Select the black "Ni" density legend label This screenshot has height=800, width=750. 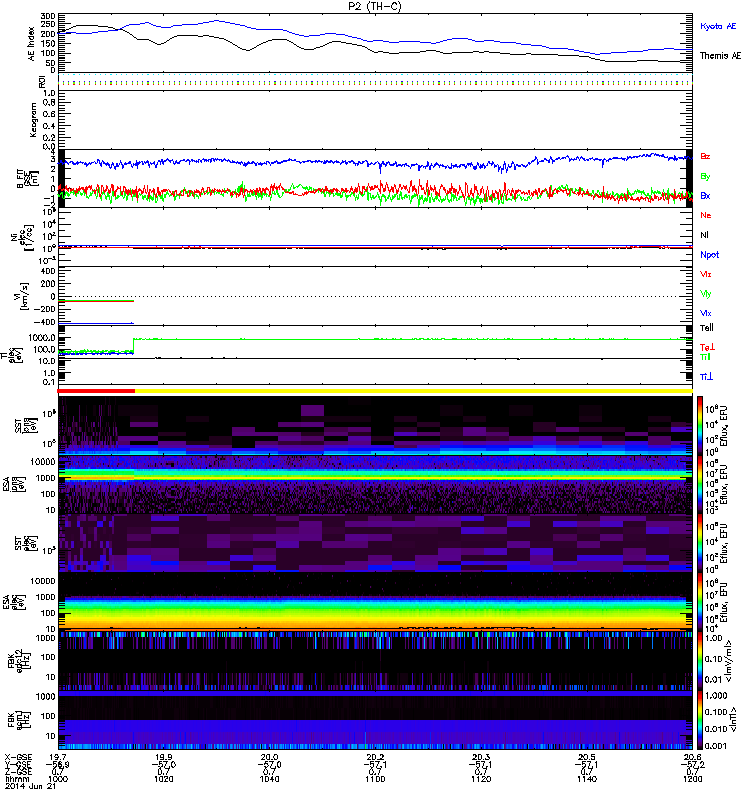[705, 235]
